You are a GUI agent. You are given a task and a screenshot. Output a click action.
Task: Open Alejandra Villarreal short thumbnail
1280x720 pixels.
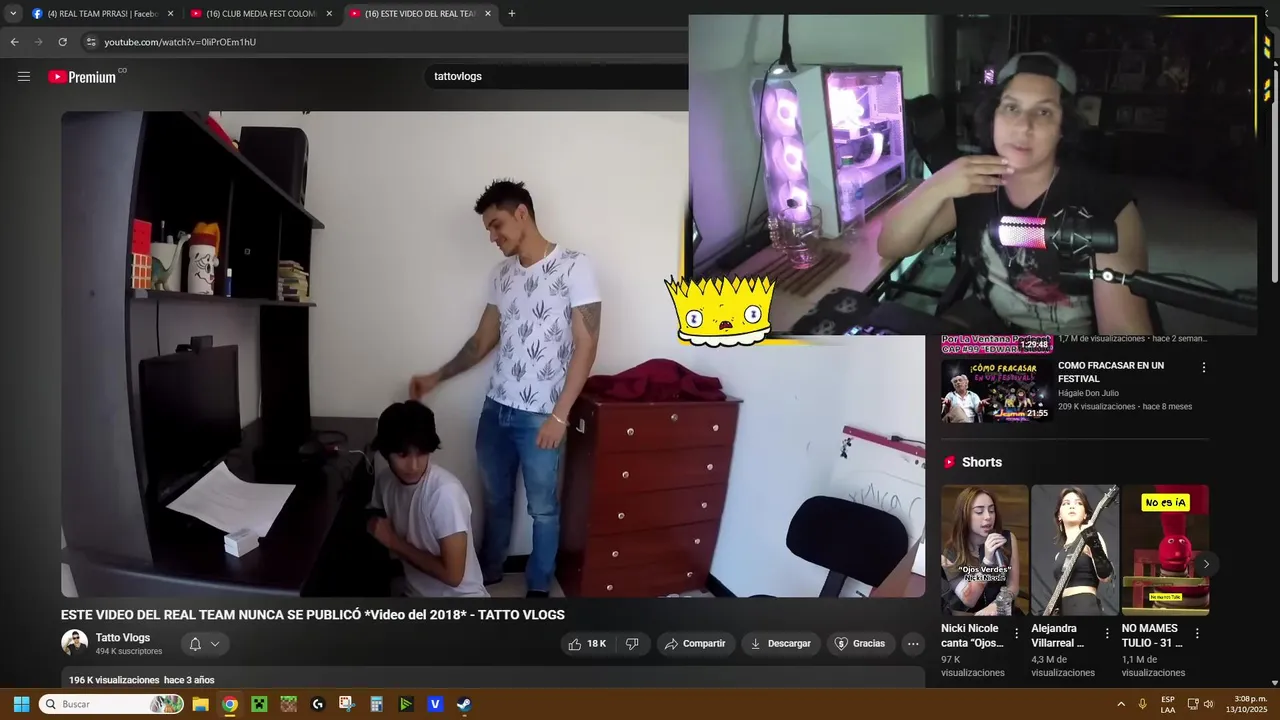(1074, 550)
